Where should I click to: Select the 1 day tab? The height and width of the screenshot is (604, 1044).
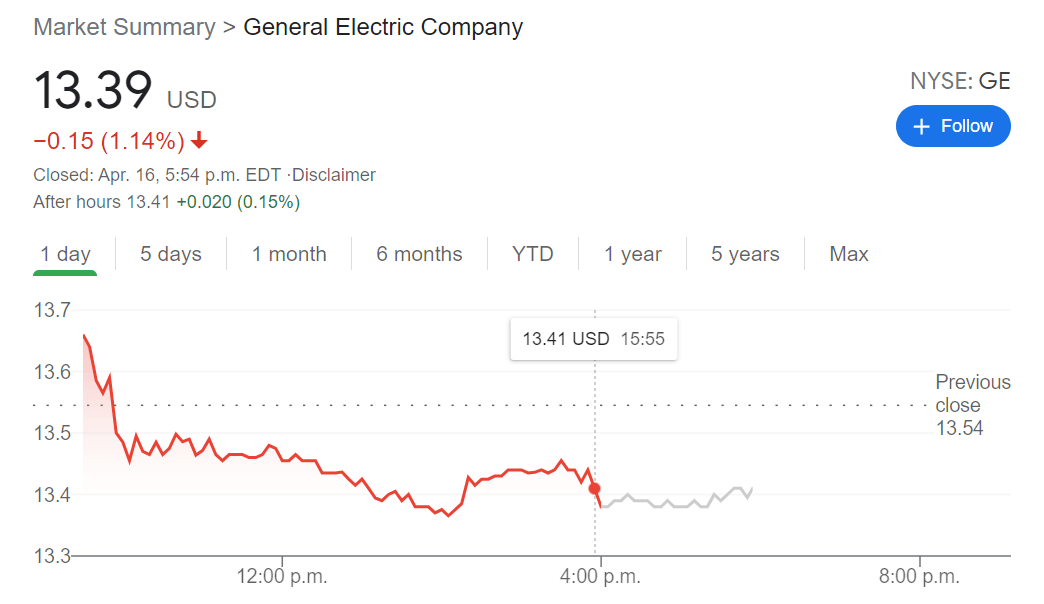65,254
